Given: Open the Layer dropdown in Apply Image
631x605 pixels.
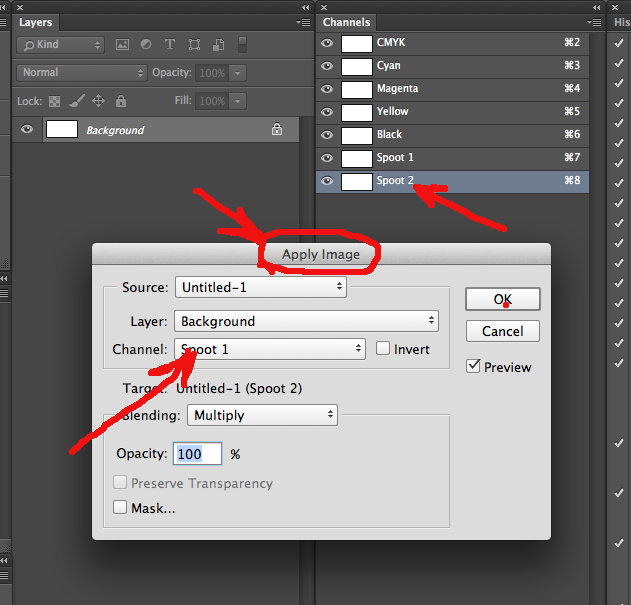Looking at the screenshot, I should pyautogui.click(x=306, y=321).
